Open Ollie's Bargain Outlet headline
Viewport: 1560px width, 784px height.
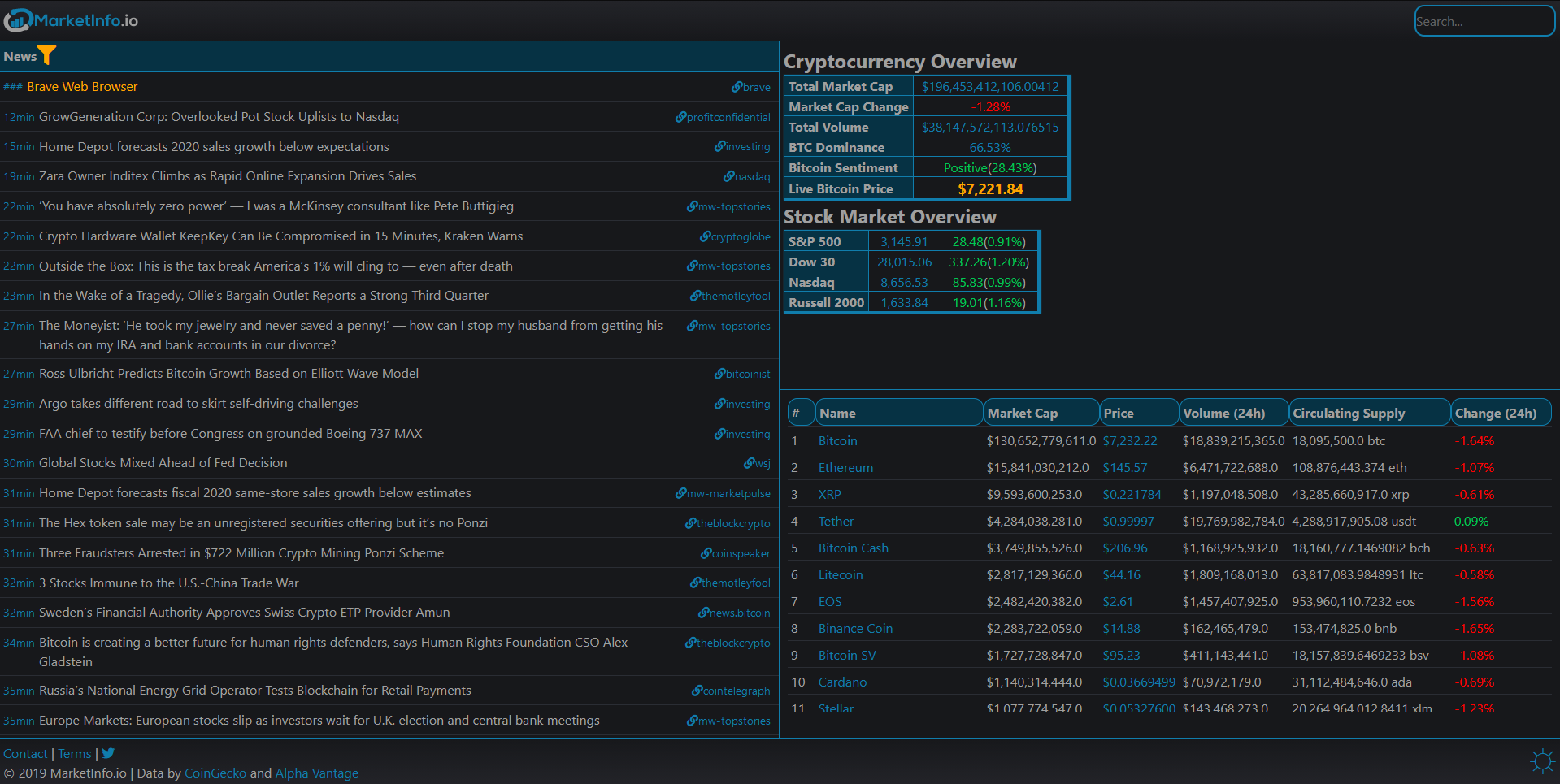263,295
